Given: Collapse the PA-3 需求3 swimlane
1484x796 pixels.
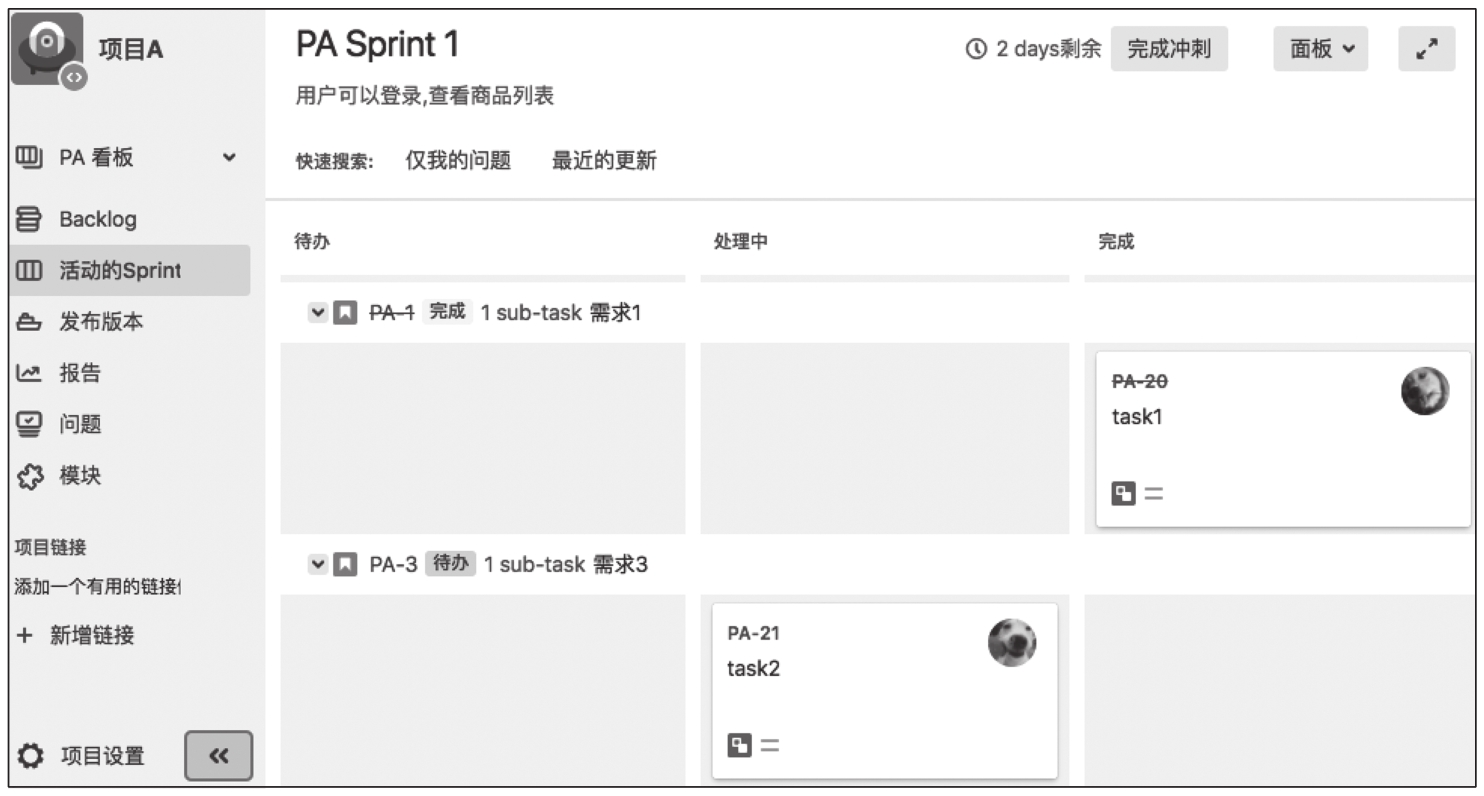Looking at the screenshot, I should (x=318, y=565).
